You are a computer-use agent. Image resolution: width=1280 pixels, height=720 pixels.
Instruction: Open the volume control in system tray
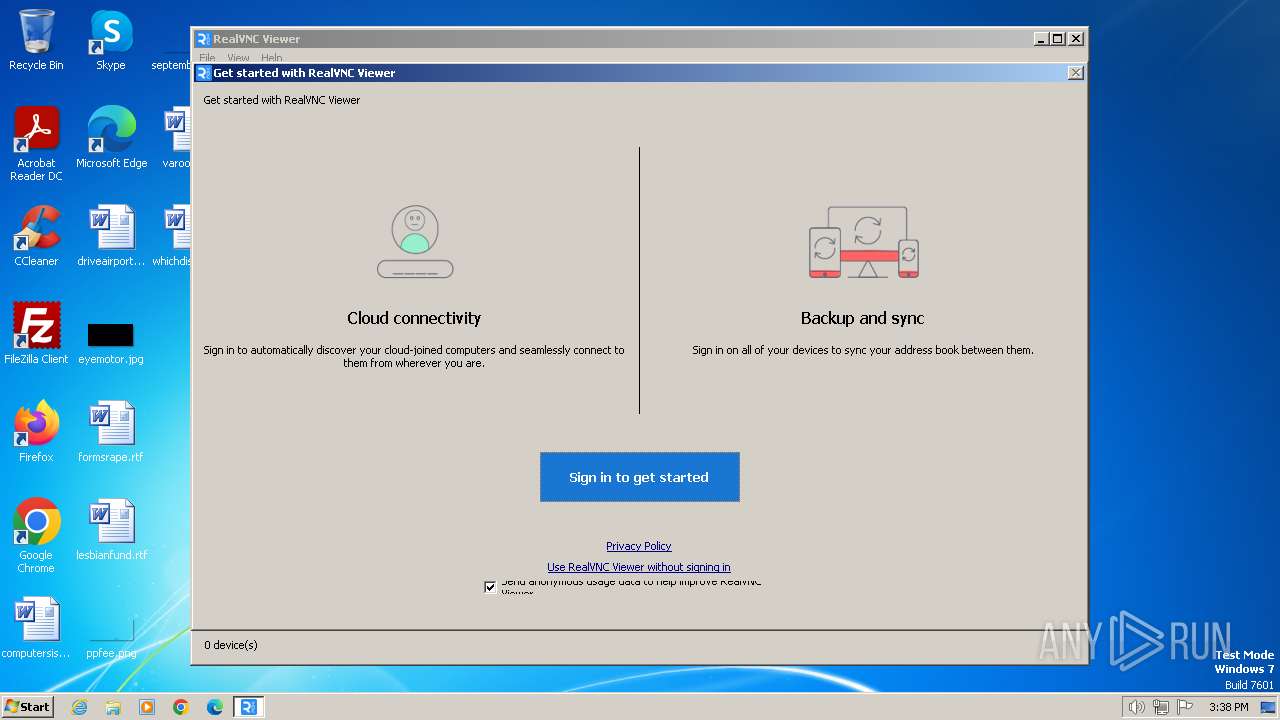(x=1136, y=707)
